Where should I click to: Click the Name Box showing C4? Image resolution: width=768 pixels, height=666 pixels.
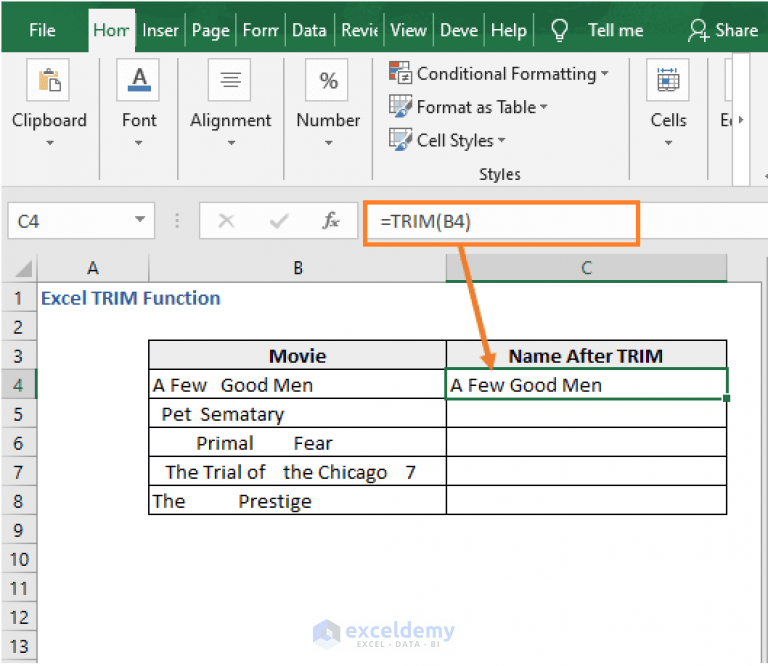(x=71, y=221)
